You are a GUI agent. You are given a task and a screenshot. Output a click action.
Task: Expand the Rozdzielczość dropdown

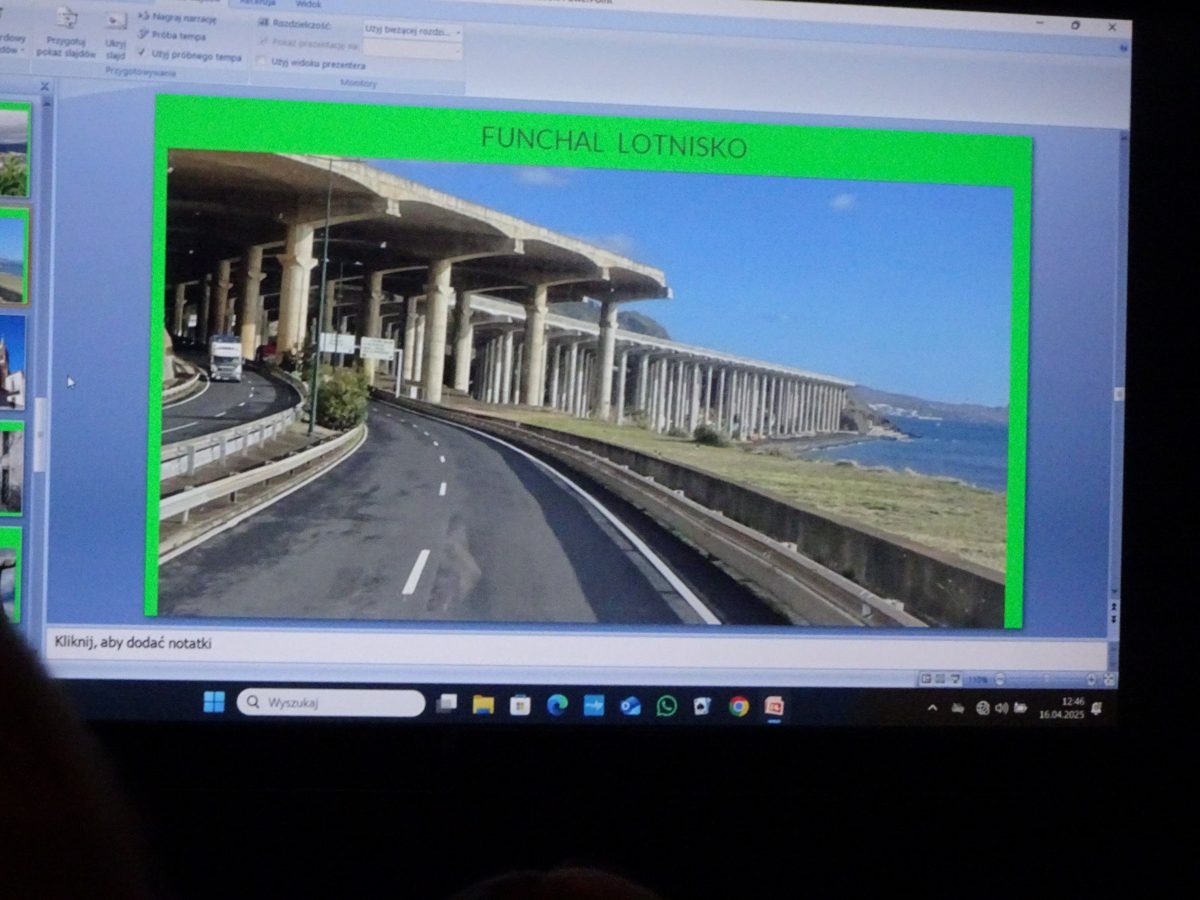click(x=458, y=31)
